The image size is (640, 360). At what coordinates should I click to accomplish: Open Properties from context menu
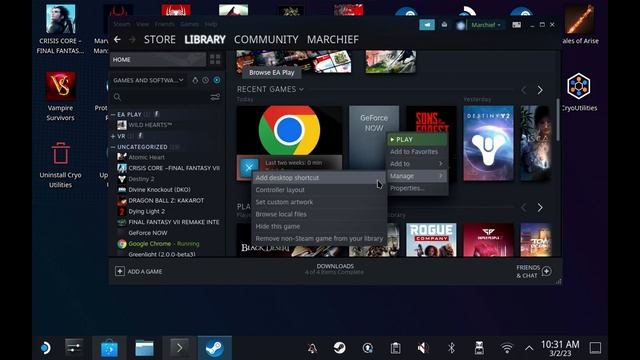[417, 188]
